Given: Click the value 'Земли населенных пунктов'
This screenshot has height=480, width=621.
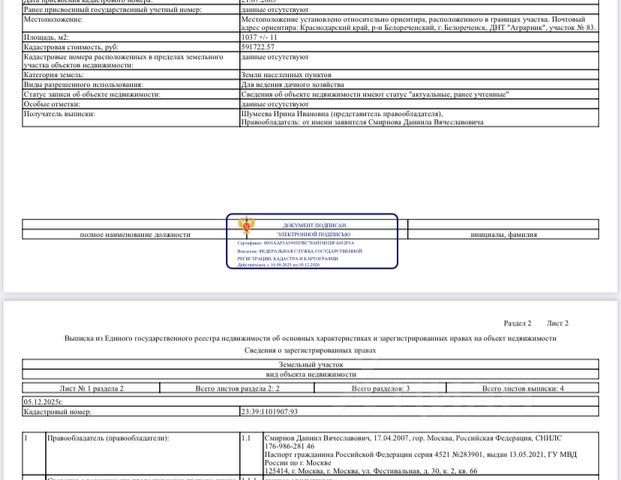Looking at the screenshot, I should 286,75.
